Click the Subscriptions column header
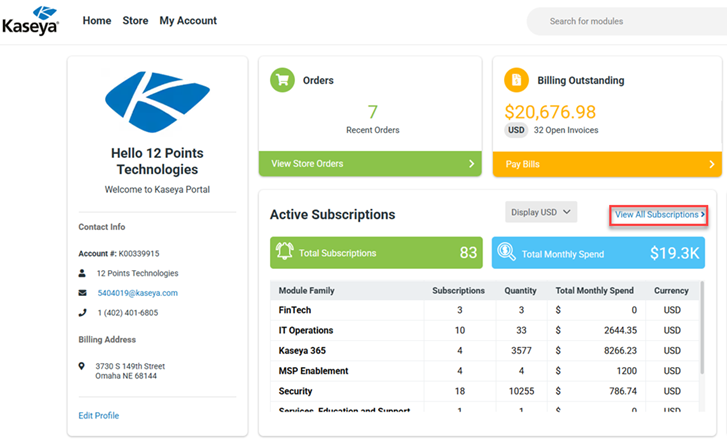Image resolution: width=727 pixels, height=440 pixels. (459, 291)
